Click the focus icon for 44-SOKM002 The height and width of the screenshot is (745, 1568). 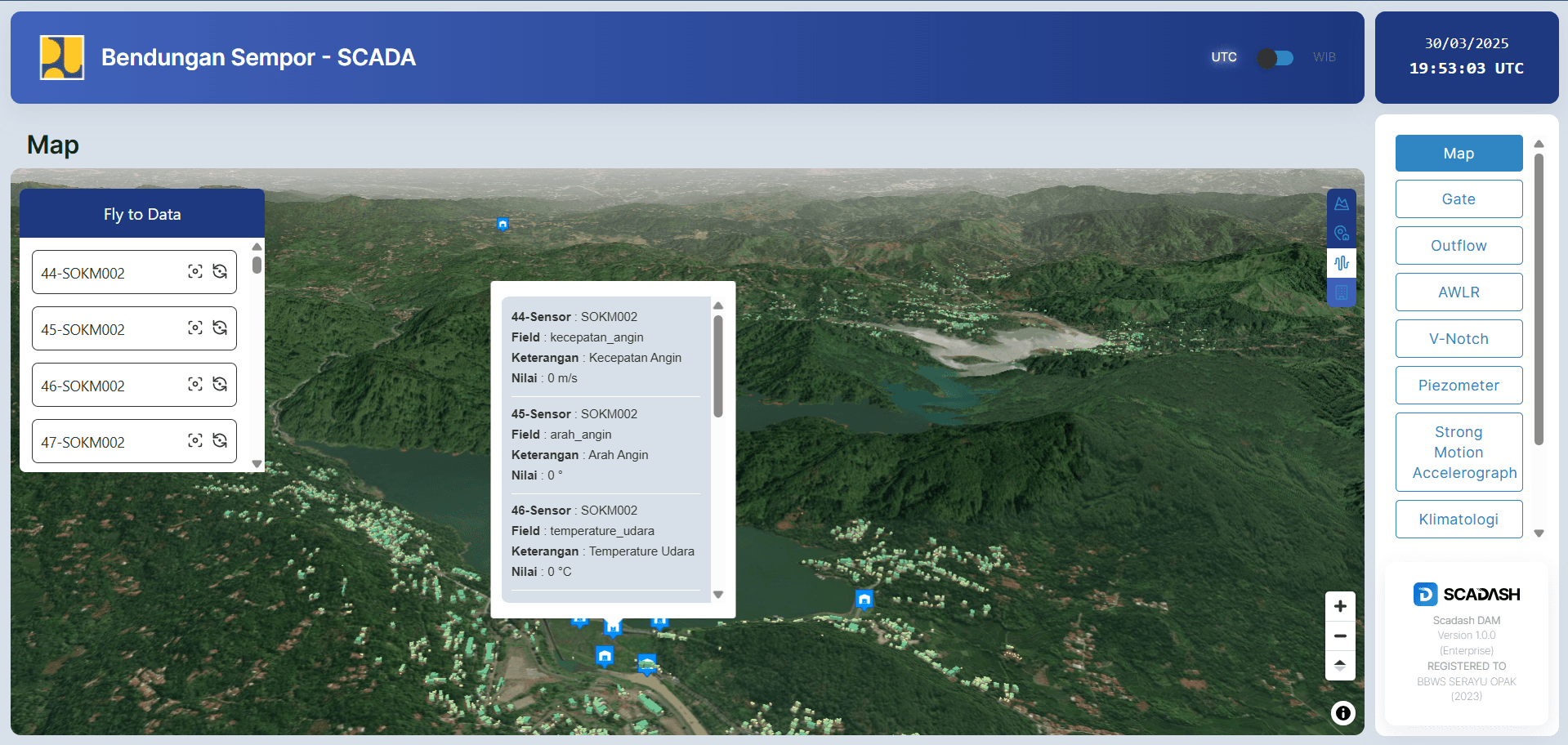tap(195, 272)
